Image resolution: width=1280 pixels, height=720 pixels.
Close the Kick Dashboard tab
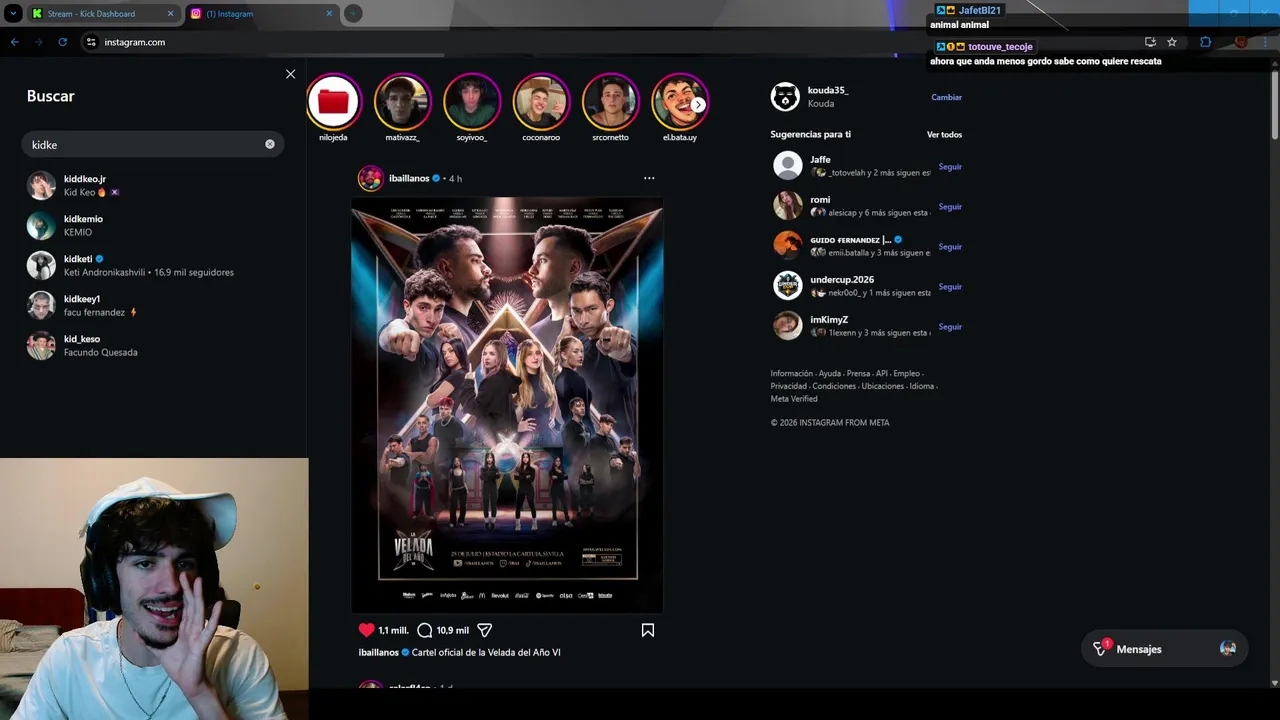point(170,14)
